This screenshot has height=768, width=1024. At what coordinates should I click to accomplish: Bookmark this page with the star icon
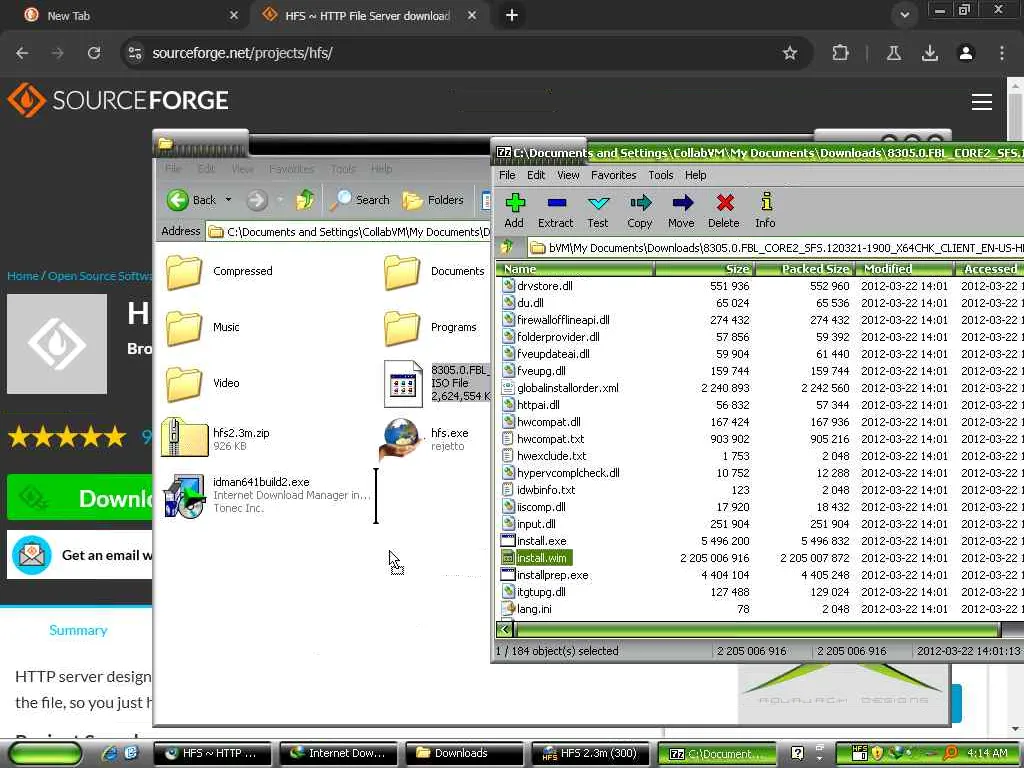790,53
